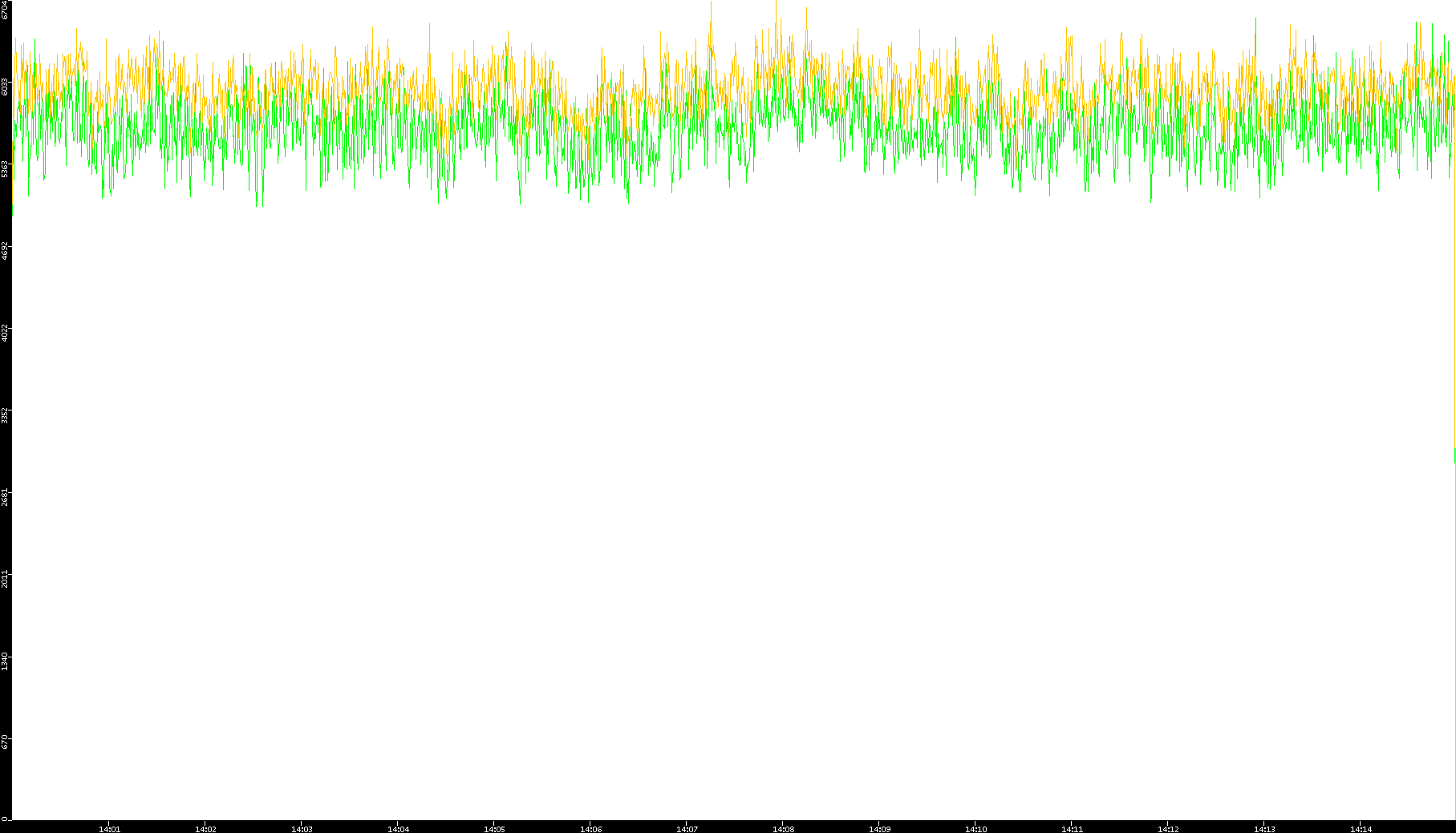Image resolution: width=1456 pixels, height=833 pixels.
Task: Click the 5363 vertical axis label
Action: (6, 169)
